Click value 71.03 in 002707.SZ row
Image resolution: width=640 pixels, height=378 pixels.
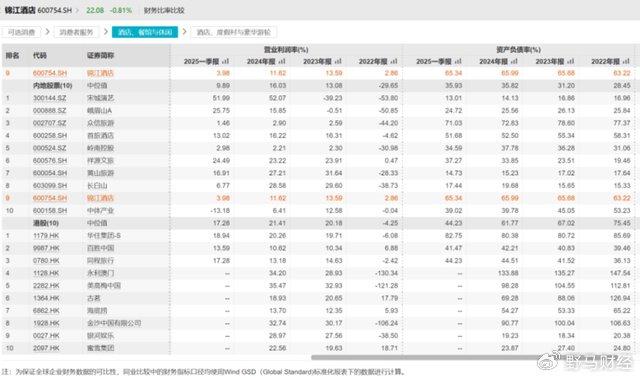[x=453, y=123]
